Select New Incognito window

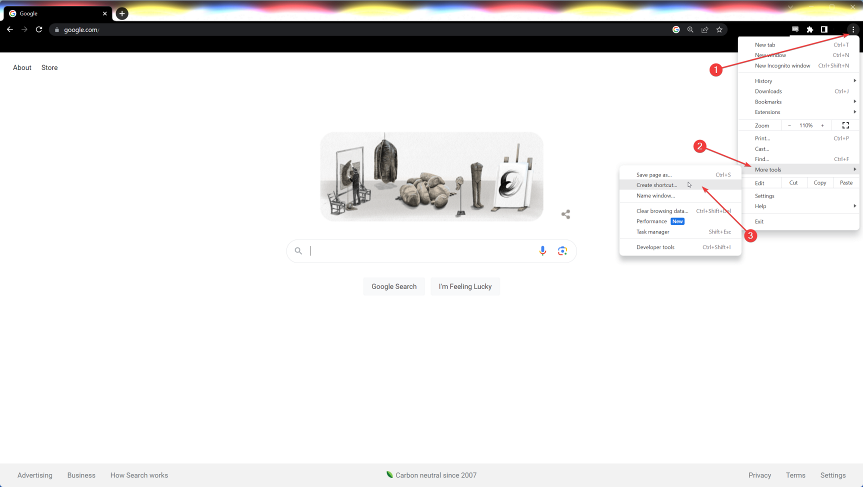pyautogui.click(x=799, y=65)
